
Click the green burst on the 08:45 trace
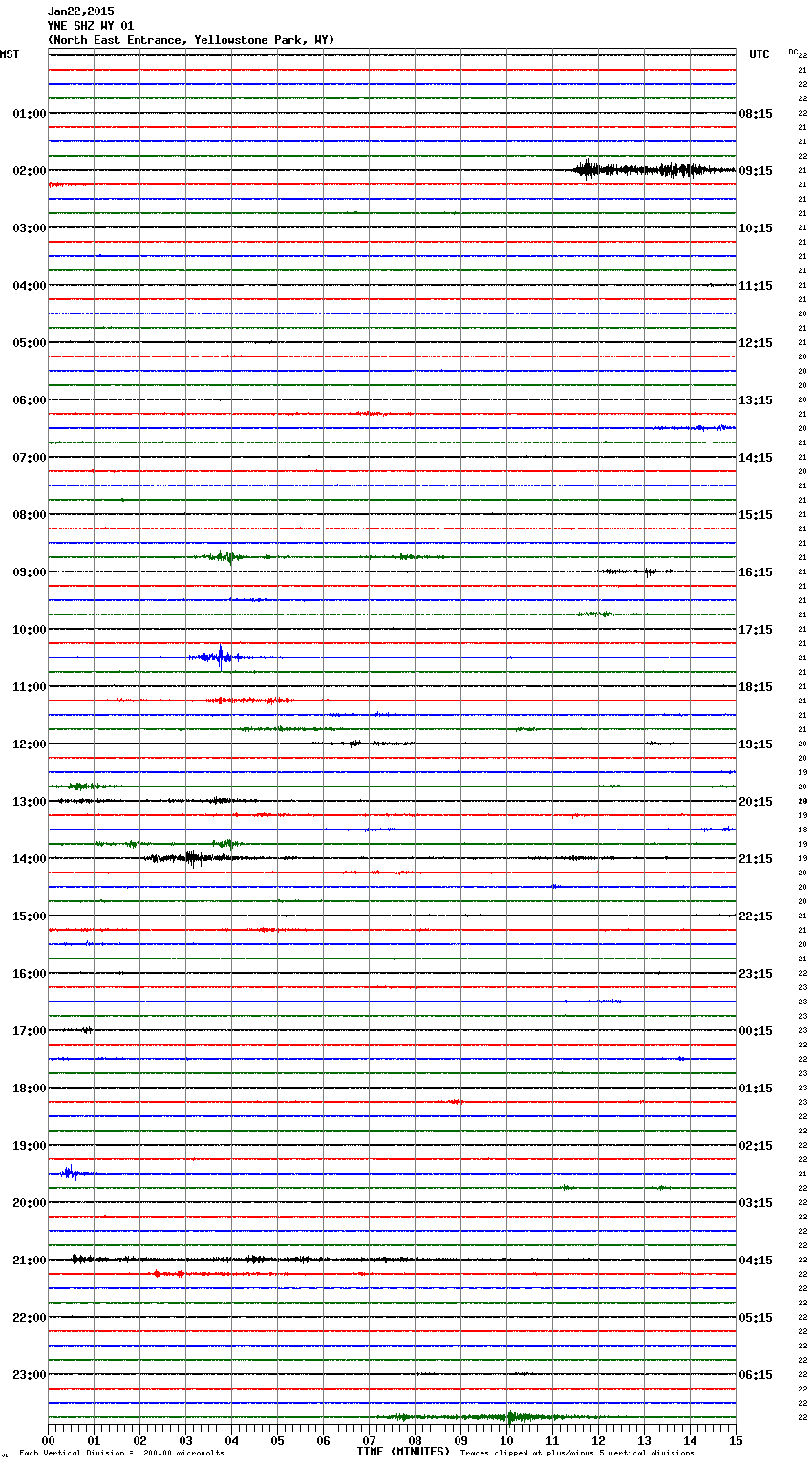(x=226, y=556)
